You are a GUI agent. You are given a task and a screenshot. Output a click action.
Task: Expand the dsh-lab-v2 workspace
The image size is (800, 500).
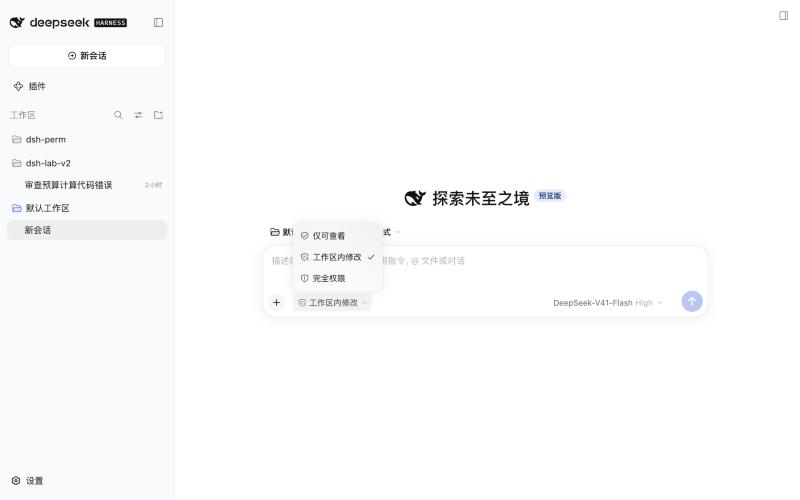(x=87, y=163)
